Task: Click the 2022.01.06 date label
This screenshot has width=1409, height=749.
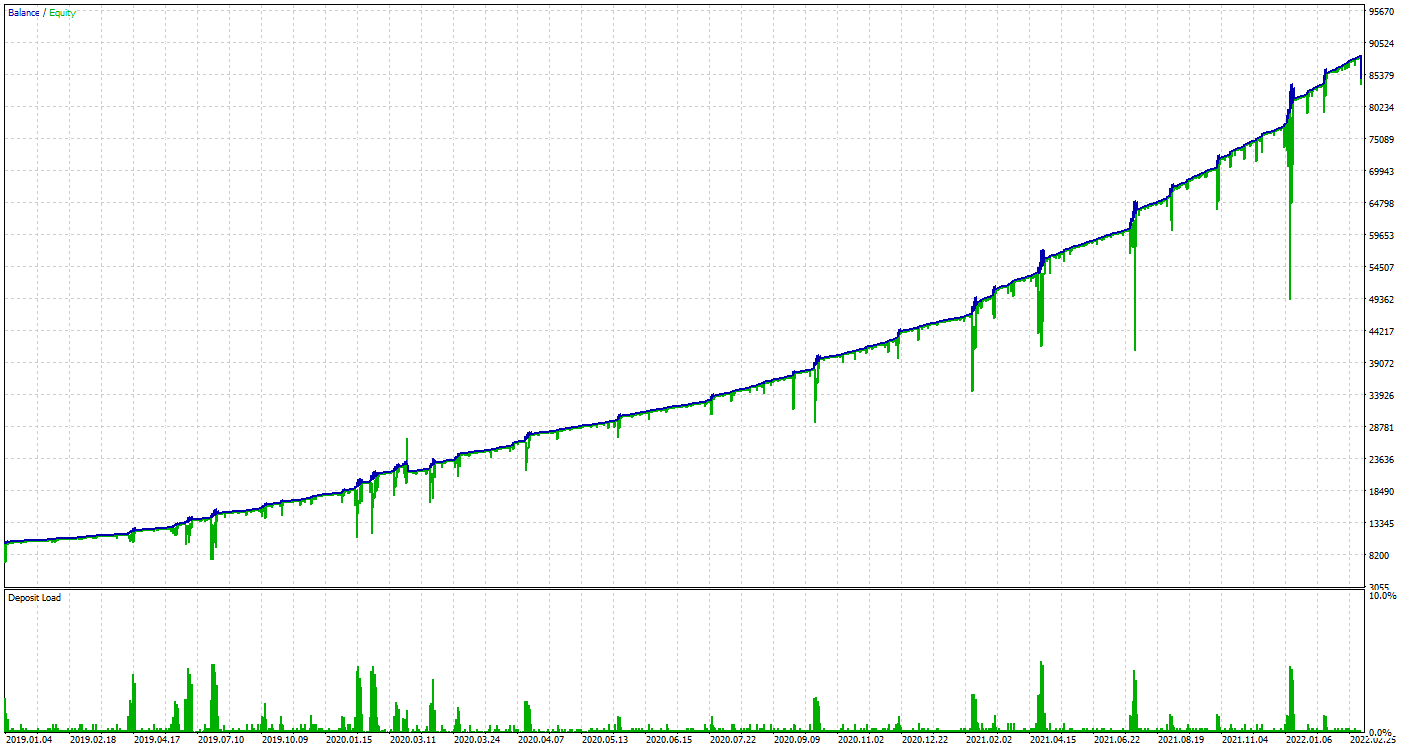Action: [x=1310, y=741]
